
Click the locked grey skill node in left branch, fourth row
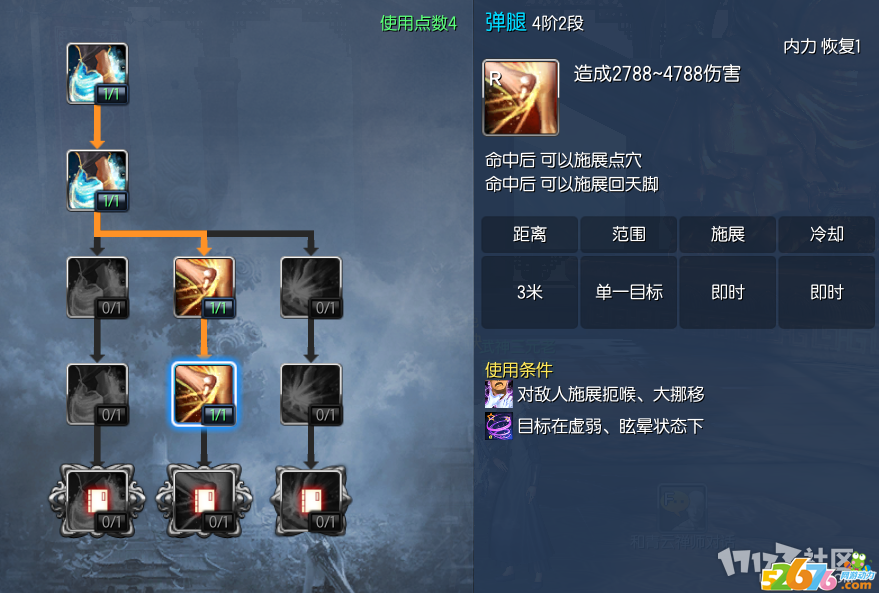click(x=97, y=395)
